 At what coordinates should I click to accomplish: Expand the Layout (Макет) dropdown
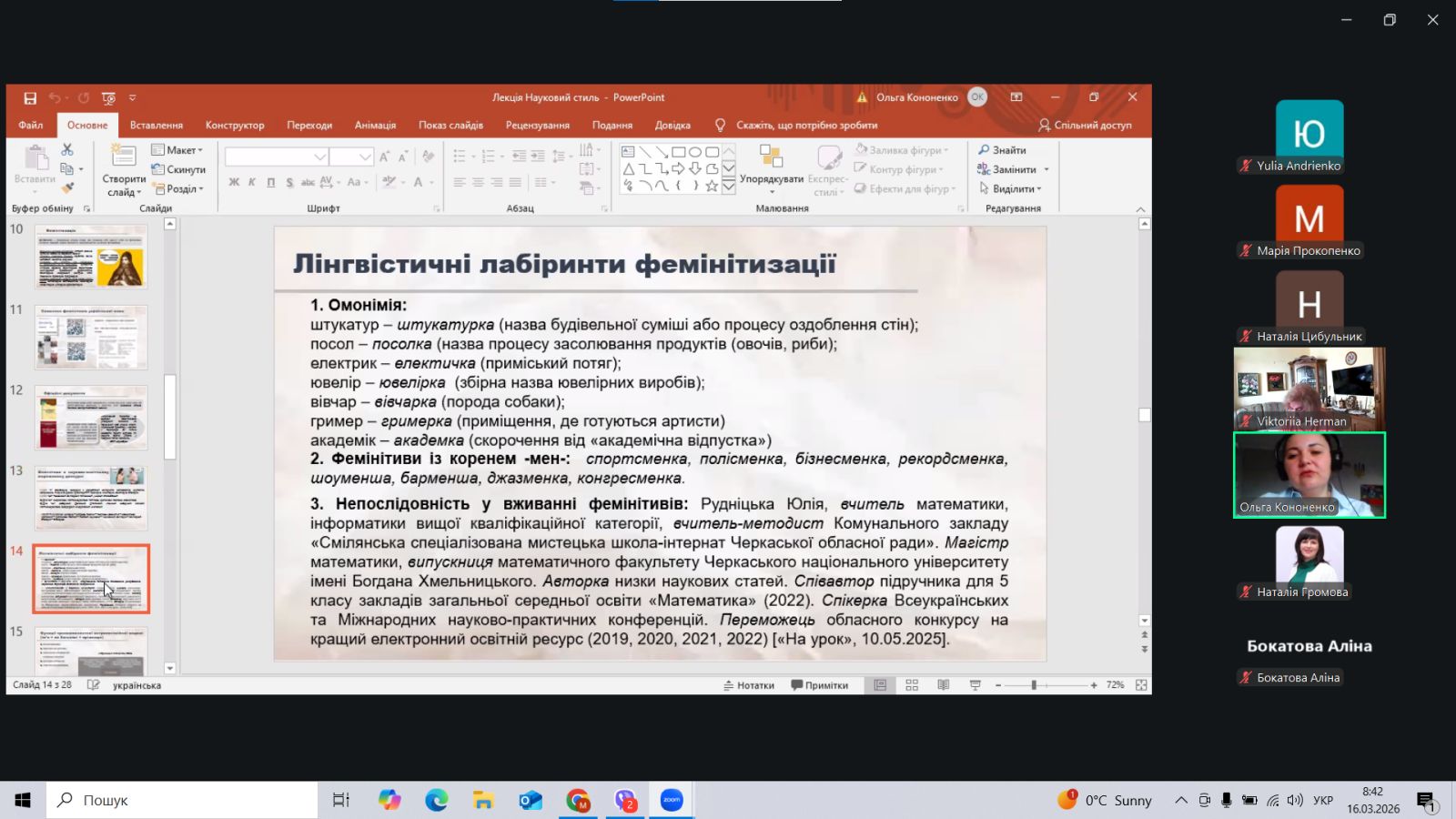coord(177,150)
